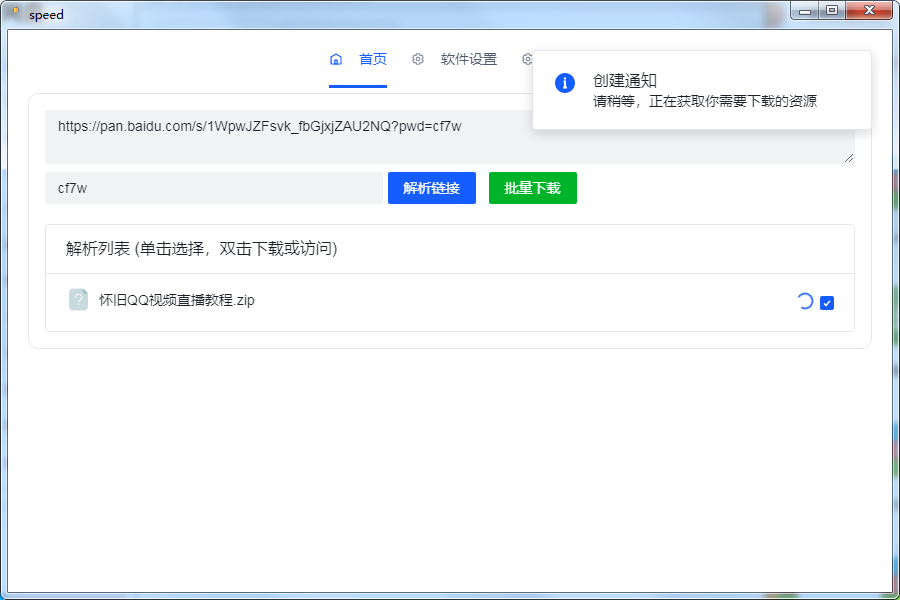This screenshot has width=900, height=600.
Task: Minimize the speed window
Action: [806, 11]
